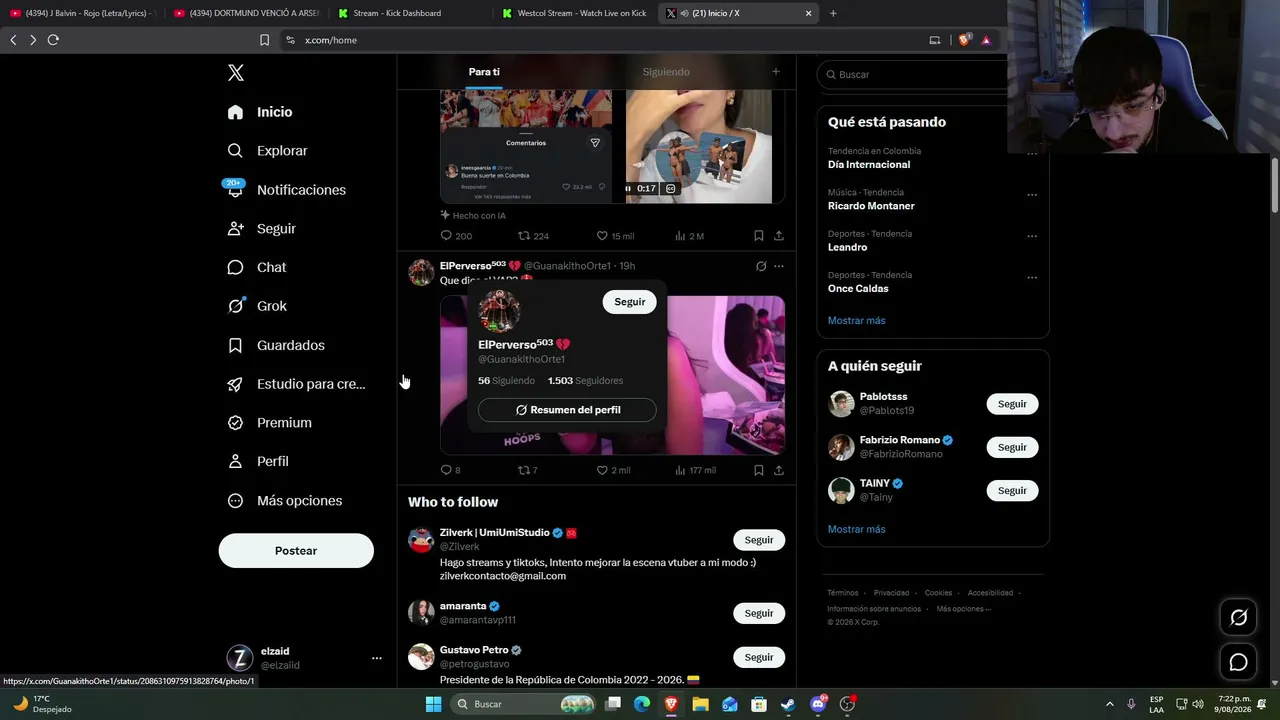1280x720 pixels.
Task: Repost the post with 7 reposts
Action: click(x=527, y=470)
